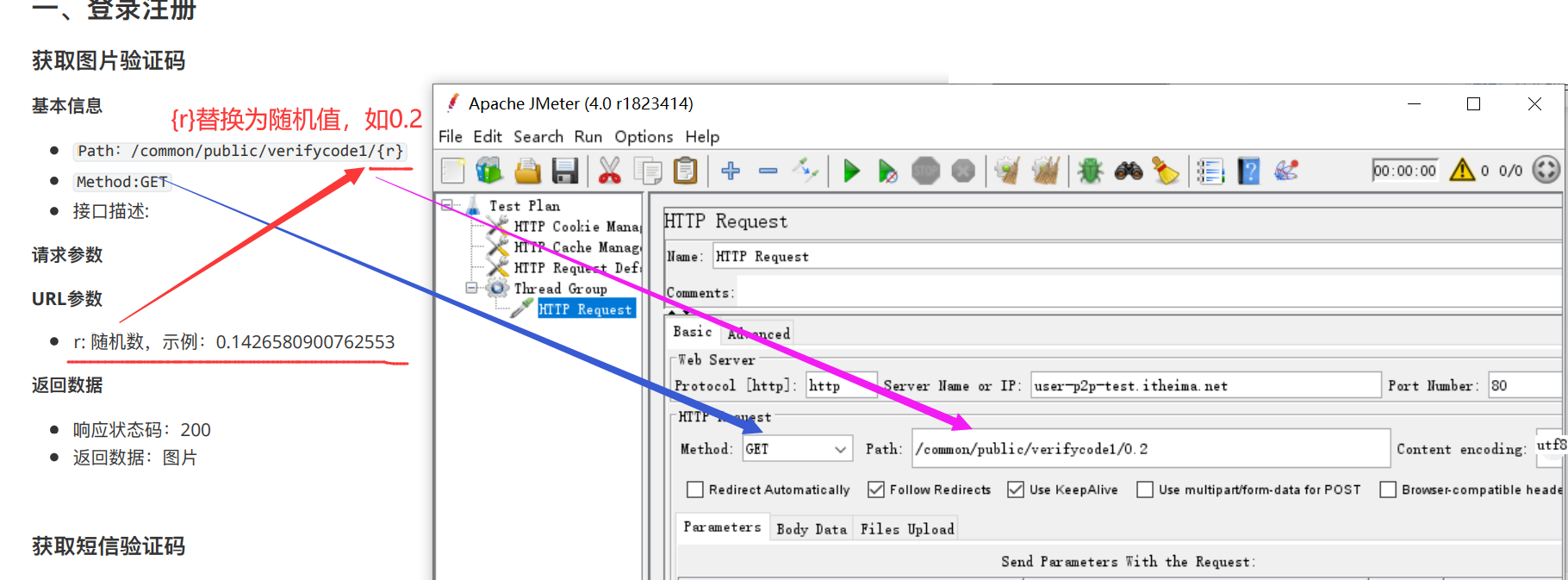Select the Body Data tab

pos(812,529)
